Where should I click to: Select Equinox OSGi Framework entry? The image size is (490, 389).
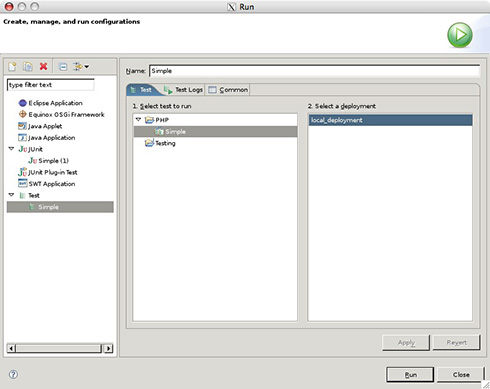point(66,115)
